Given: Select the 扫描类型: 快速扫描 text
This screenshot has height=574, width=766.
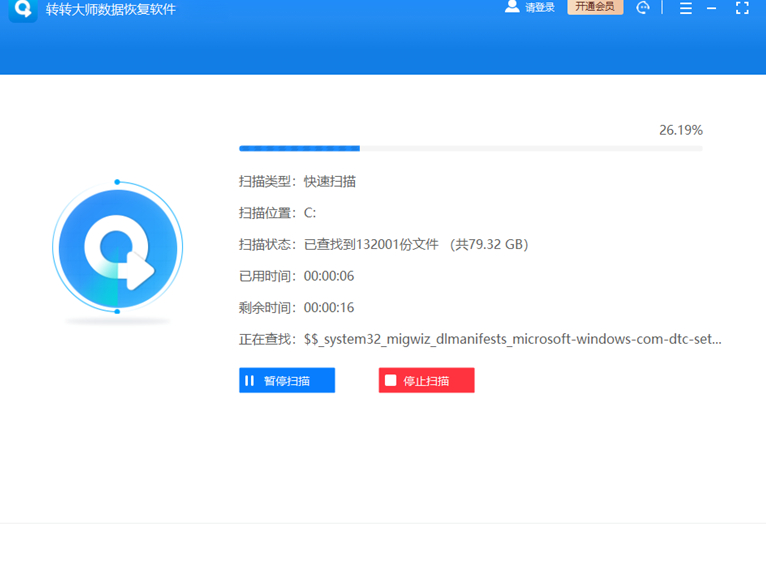Looking at the screenshot, I should click(x=297, y=182).
